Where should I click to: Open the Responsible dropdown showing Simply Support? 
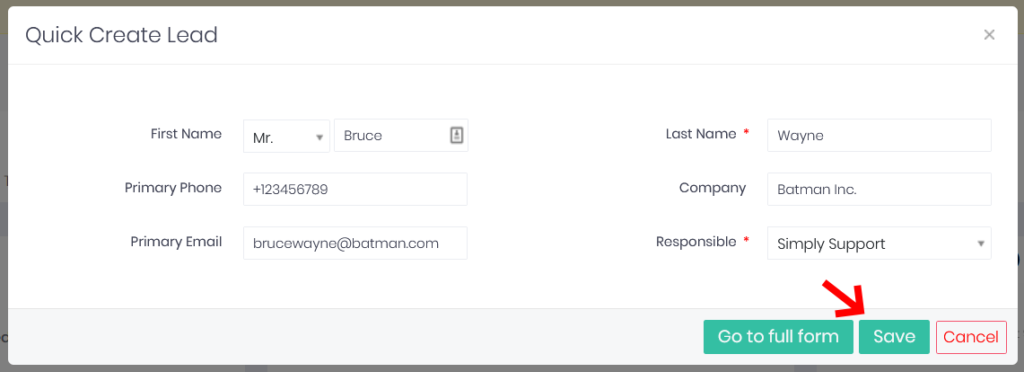click(x=879, y=243)
